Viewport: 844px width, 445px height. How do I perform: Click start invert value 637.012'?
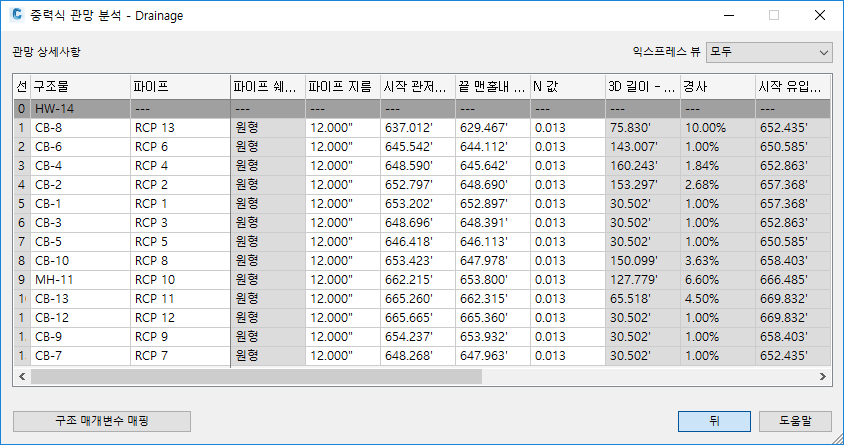tap(418, 128)
